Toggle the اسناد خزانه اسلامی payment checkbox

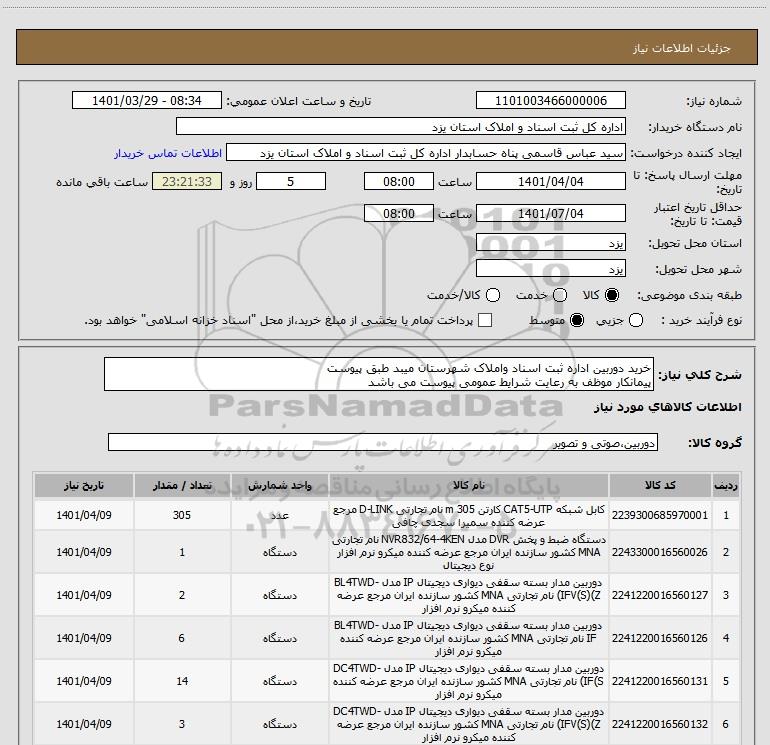[485, 321]
